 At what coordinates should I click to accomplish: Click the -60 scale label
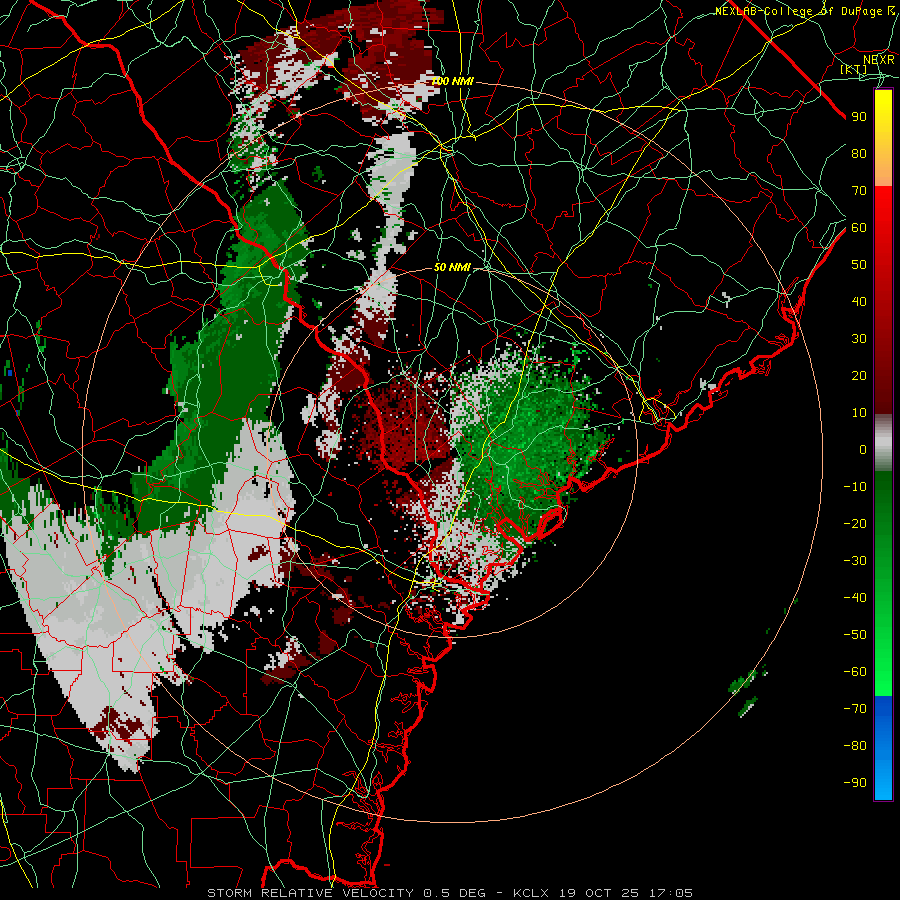coord(855,672)
